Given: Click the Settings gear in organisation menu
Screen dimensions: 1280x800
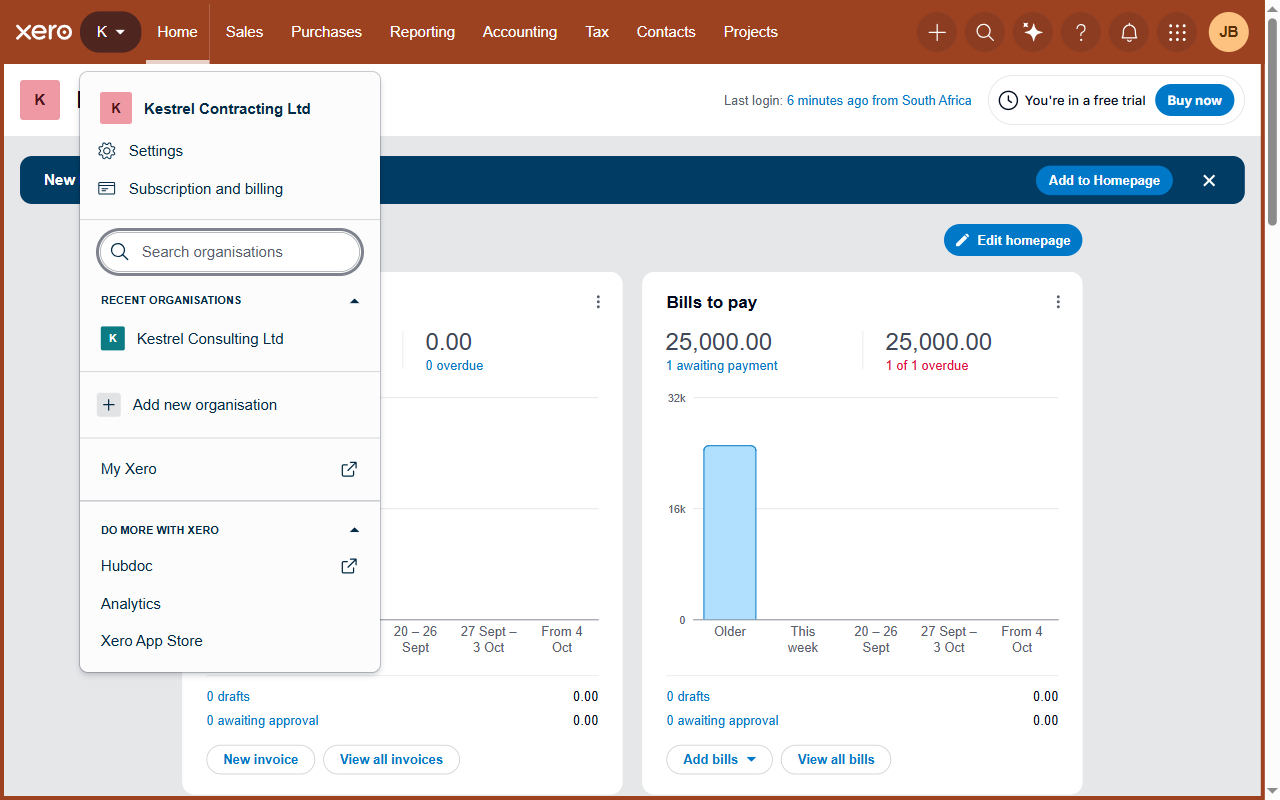Looking at the screenshot, I should click(x=107, y=151).
